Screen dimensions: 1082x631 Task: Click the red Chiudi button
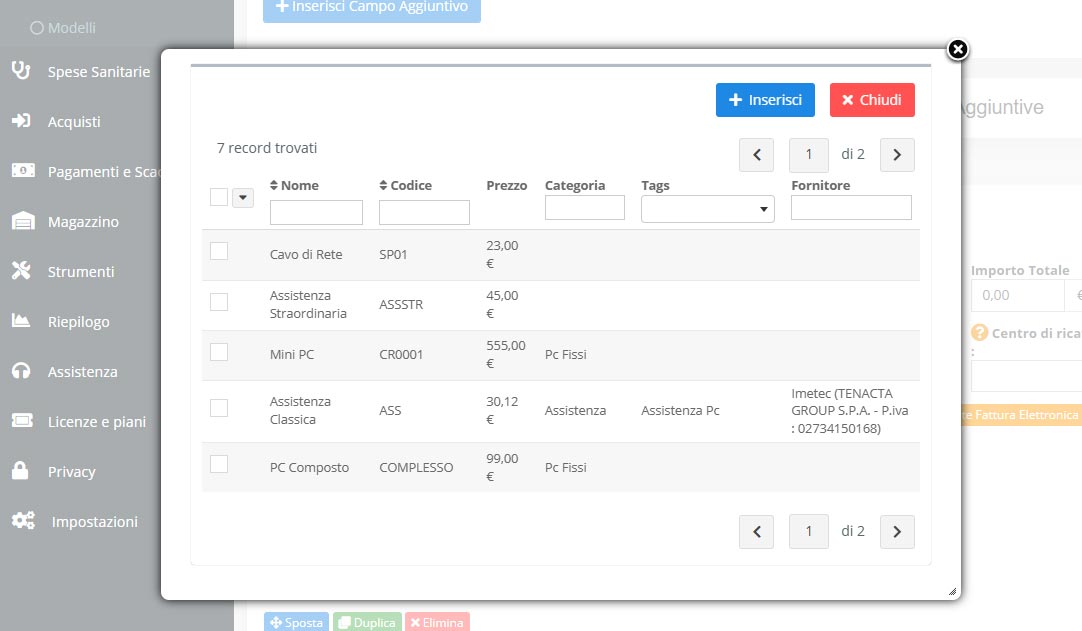pos(872,100)
